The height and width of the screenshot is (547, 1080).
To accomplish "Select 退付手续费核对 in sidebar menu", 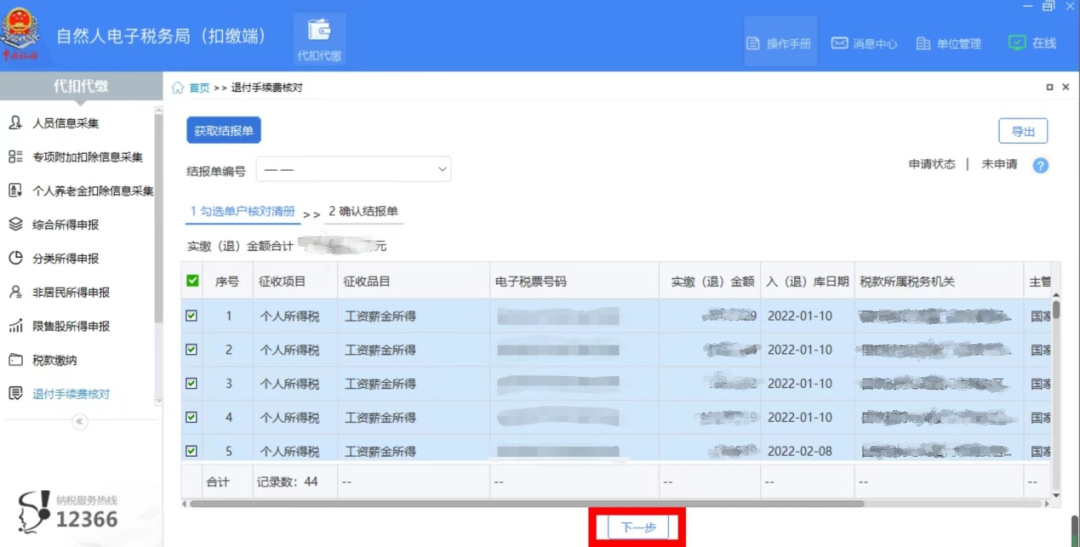I will tap(70, 394).
